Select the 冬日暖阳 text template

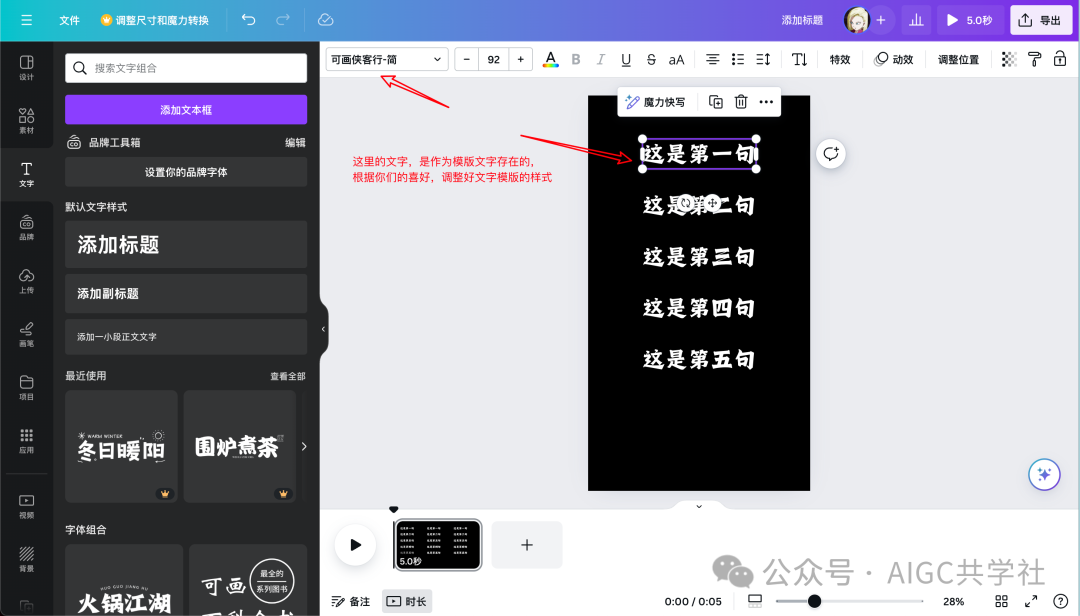(x=121, y=446)
